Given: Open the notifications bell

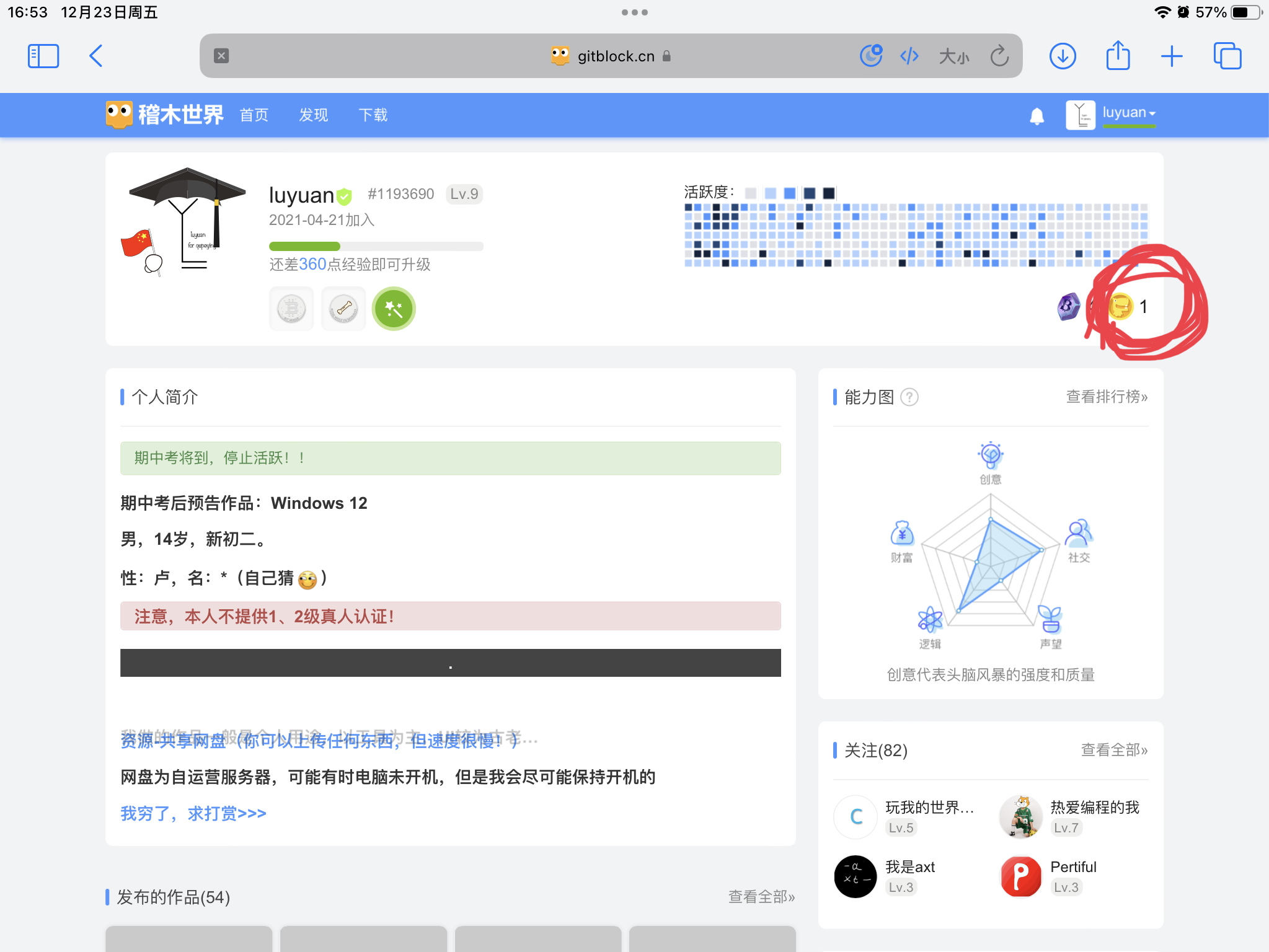Looking at the screenshot, I should (1037, 116).
